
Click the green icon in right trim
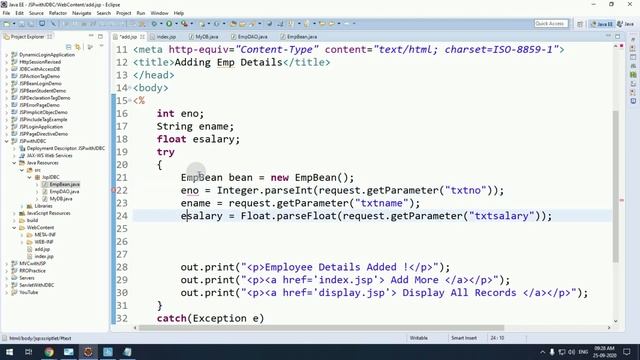coord(633,75)
